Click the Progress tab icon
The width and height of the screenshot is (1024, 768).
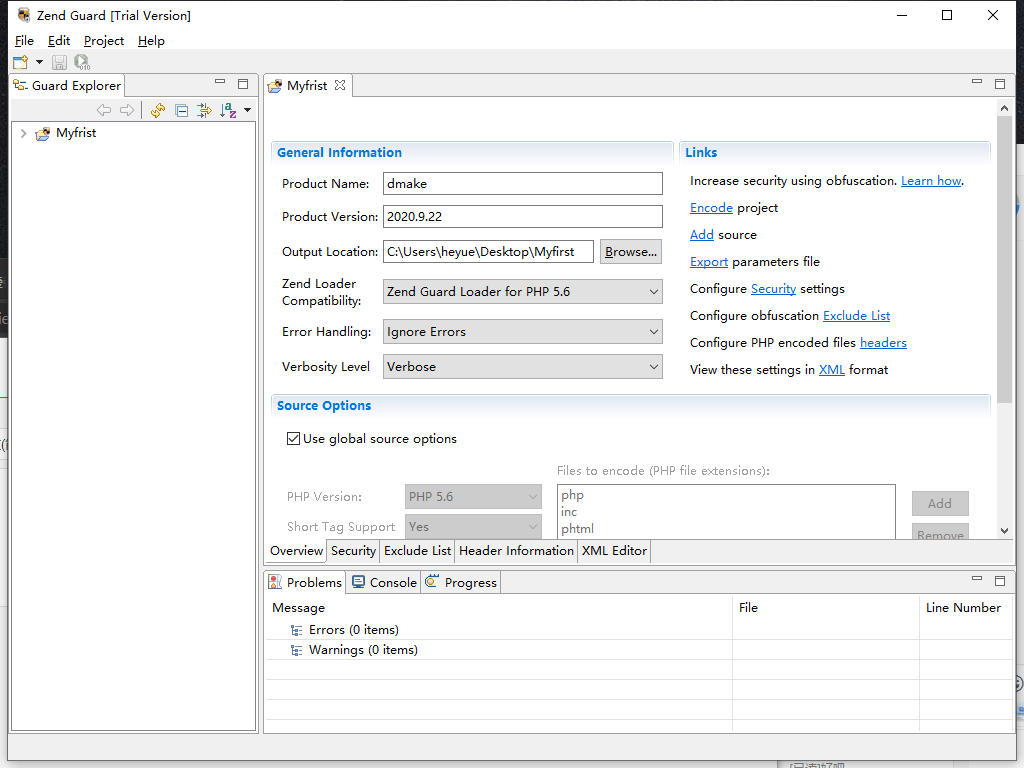pos(432,581)
